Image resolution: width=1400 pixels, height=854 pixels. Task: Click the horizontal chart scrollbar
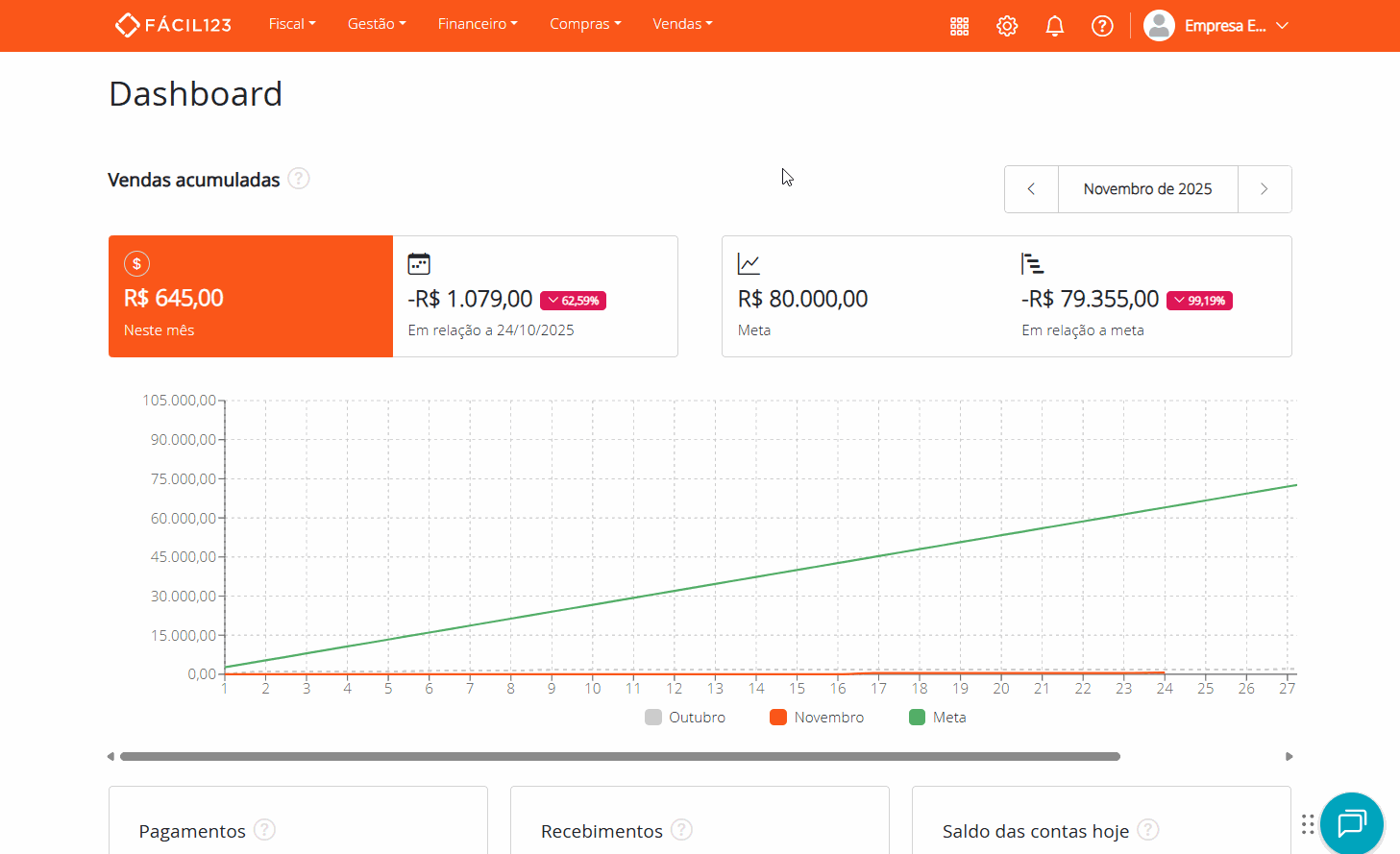pos(620,757)
